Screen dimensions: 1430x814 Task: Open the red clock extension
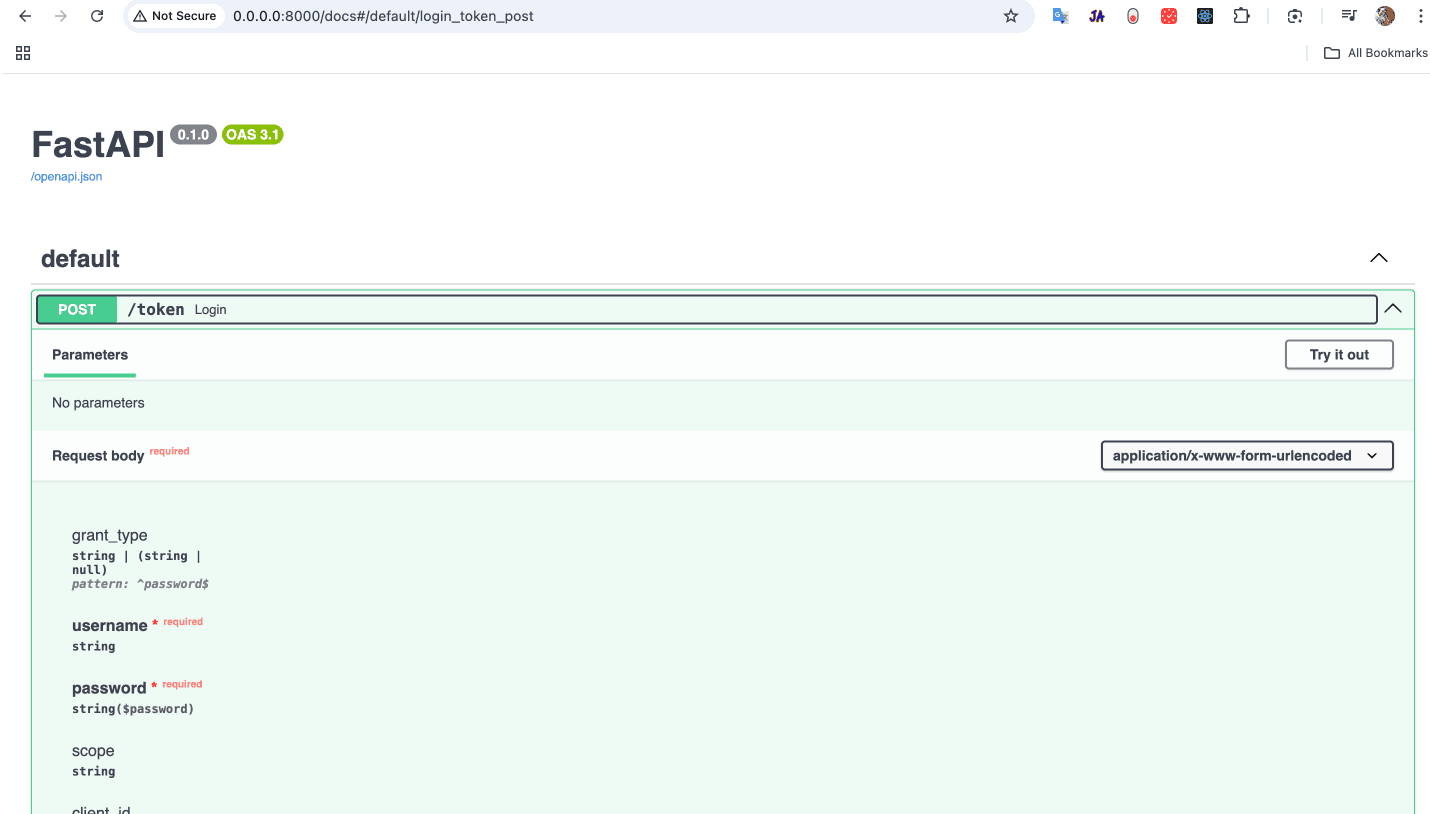click(1169, 16)
